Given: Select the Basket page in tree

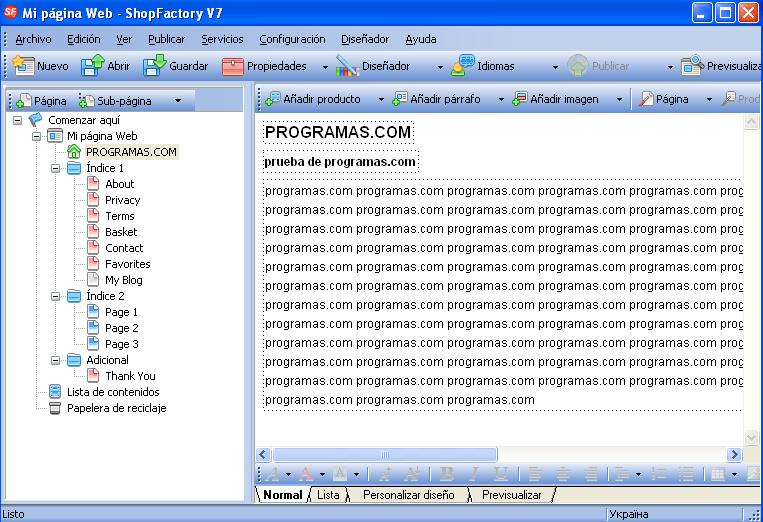Looking at the screenshot, I should point(121,232).
